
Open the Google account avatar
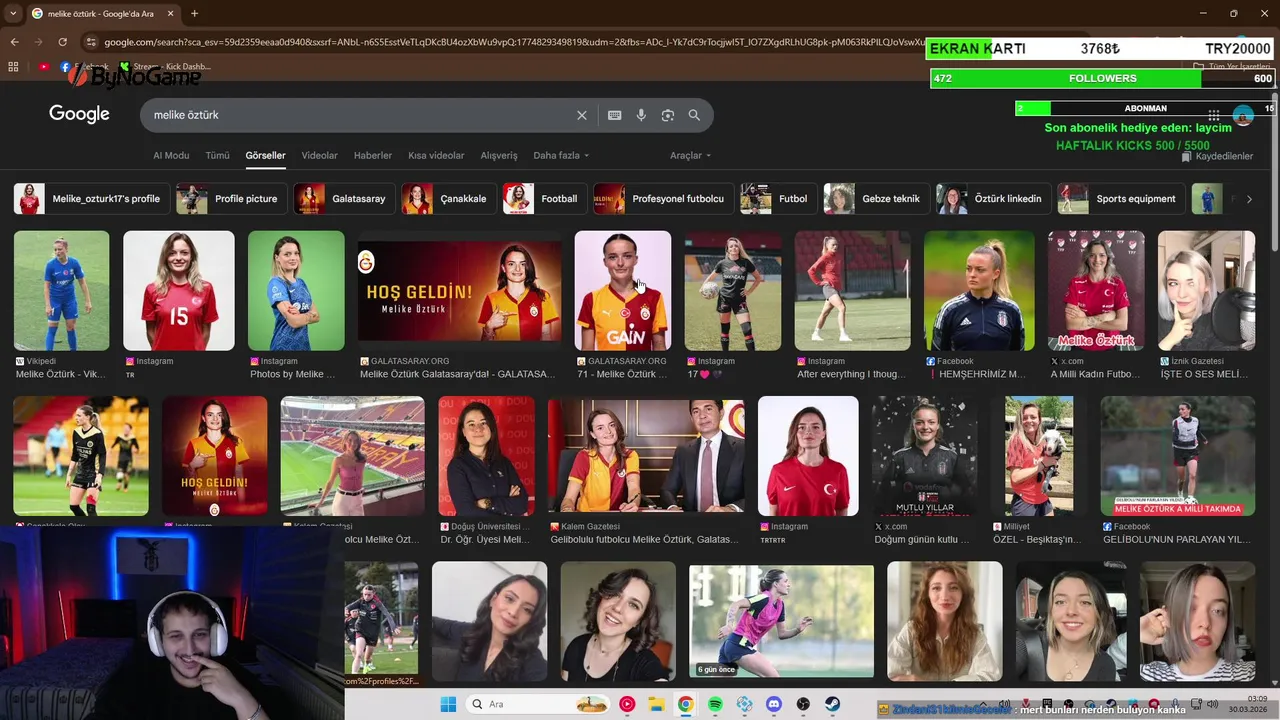pos(1243,115)
